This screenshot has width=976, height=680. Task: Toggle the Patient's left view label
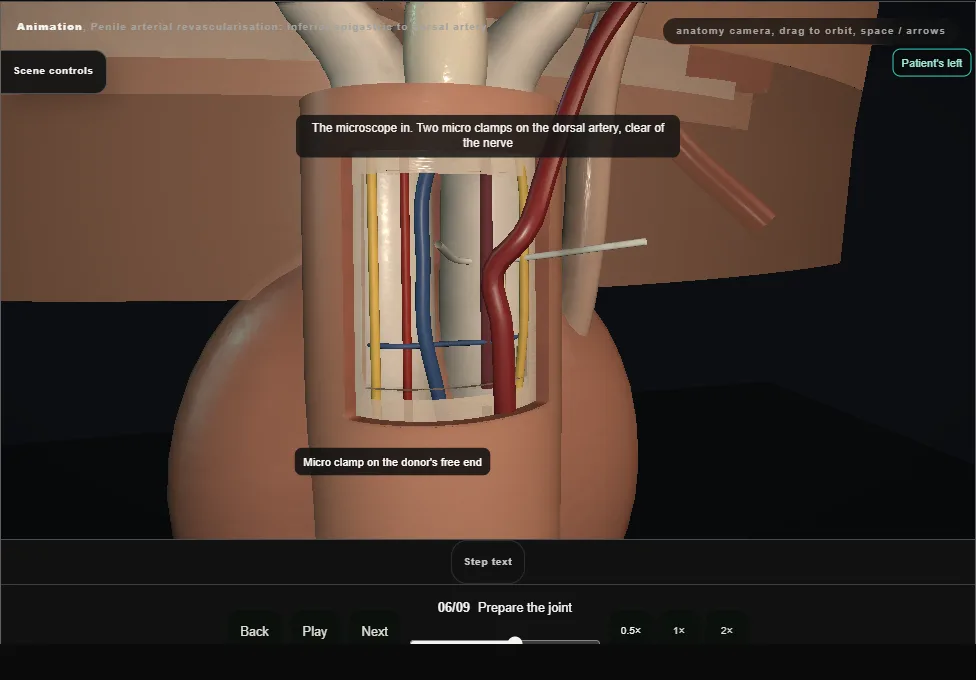coord(931,63)
